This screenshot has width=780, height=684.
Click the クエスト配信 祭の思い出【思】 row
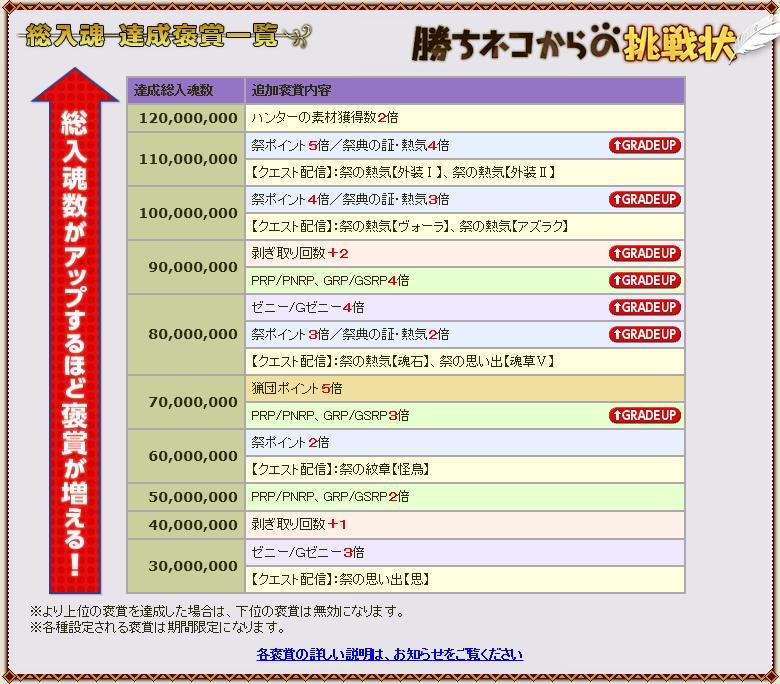[465, 580]
